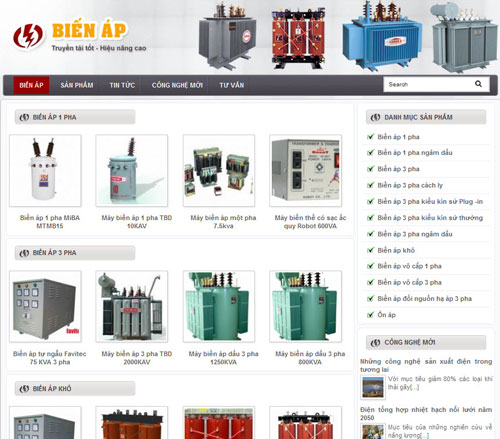Open Máy biến áp 3 pha TBD 2000KAV image
Viewport: 500px width, 439px height.
pos(132,306)
